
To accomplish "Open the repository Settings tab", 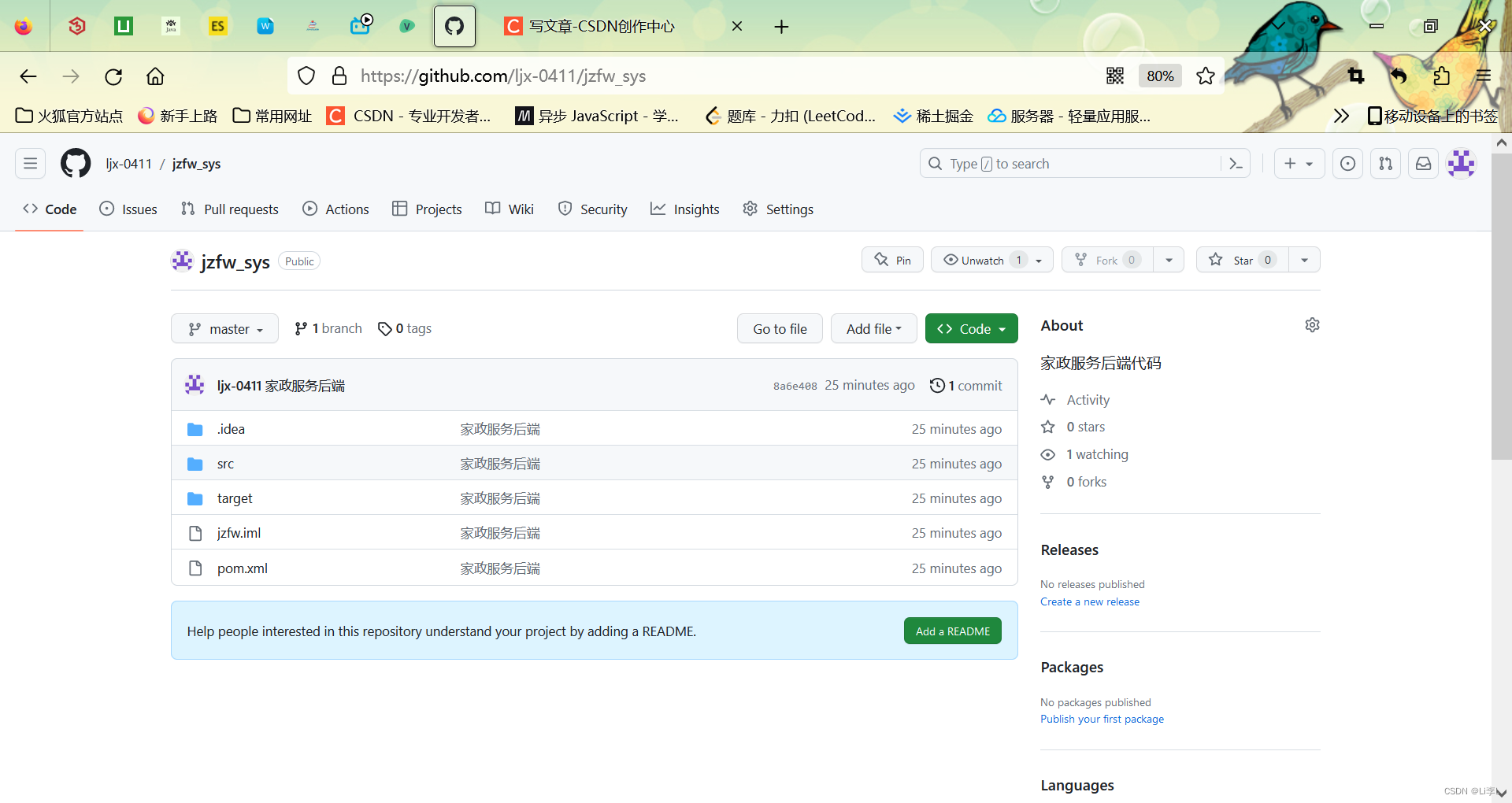I will 777,209.
